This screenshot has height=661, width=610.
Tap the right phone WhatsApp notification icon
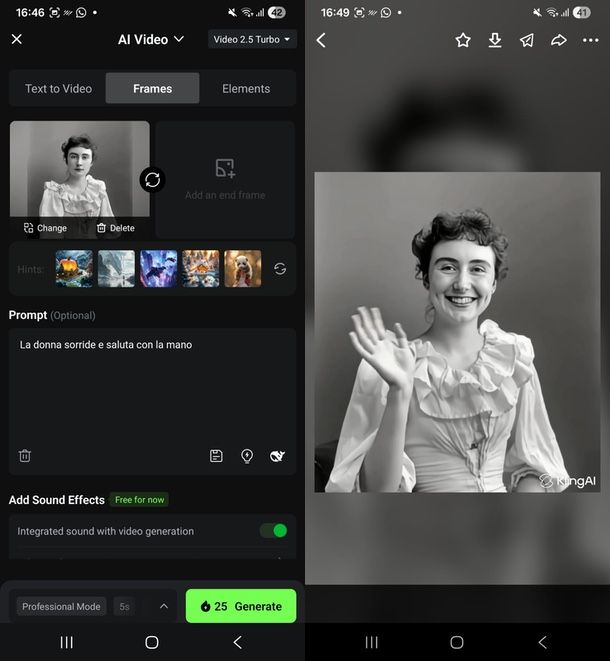[x=386, y=13]
